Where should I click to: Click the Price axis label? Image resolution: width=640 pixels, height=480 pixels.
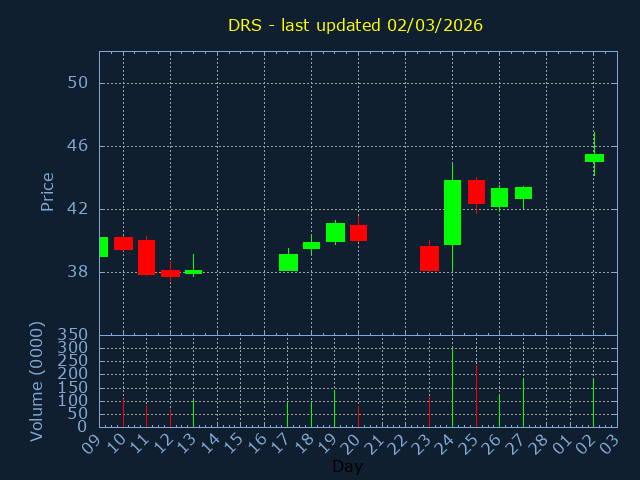[47, 192]
